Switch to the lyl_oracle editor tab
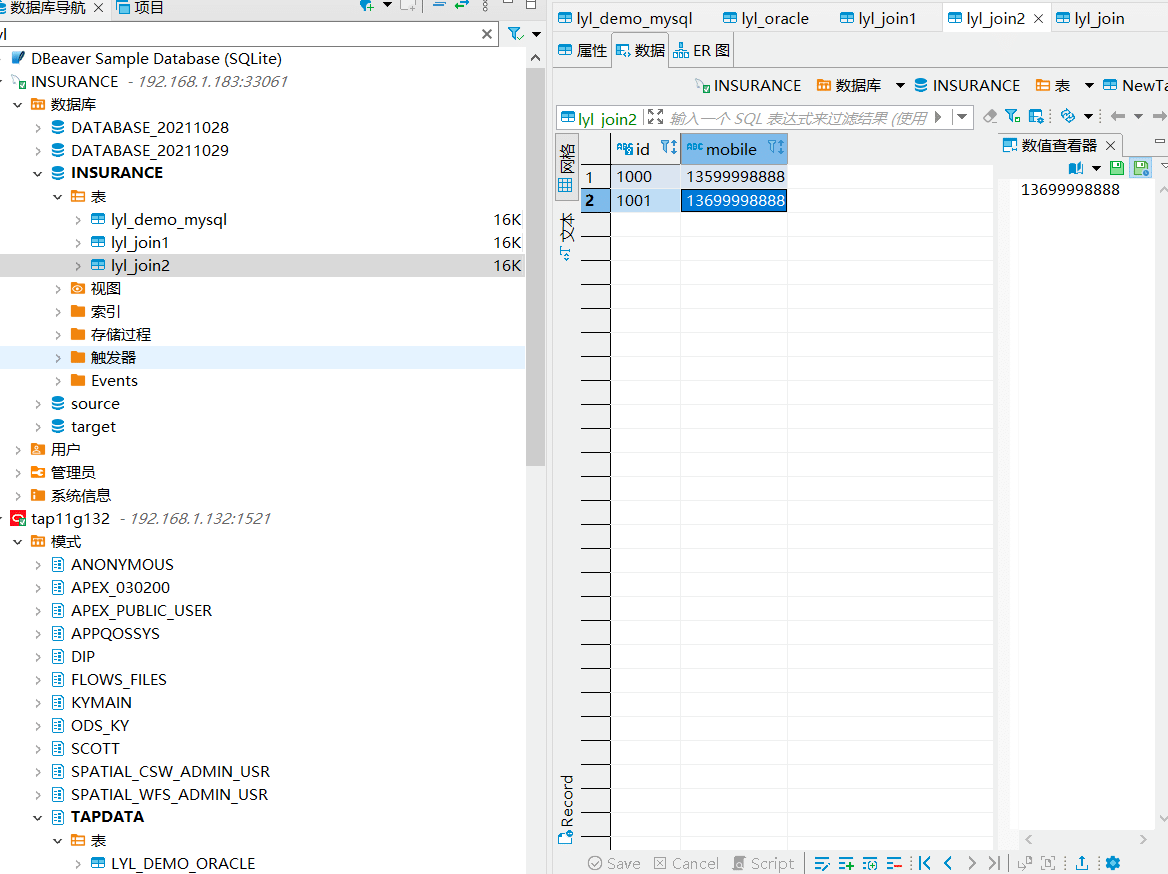1168x874 pixels. pos(775,18)
